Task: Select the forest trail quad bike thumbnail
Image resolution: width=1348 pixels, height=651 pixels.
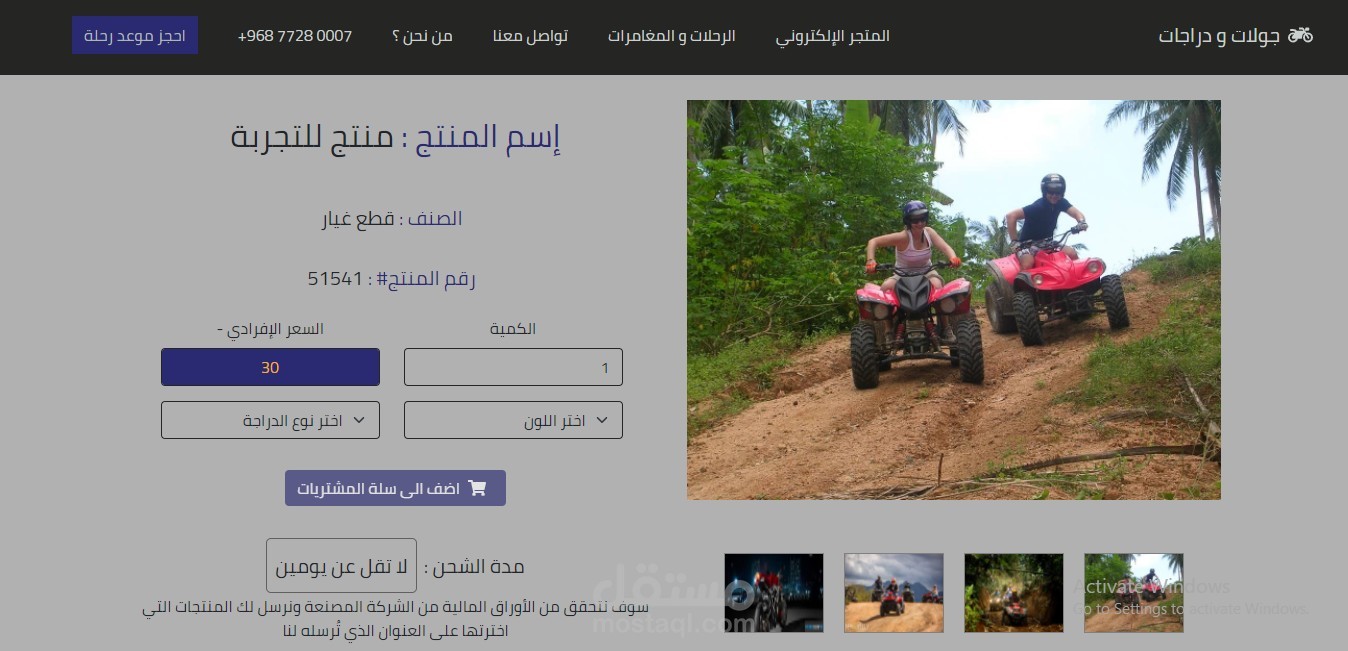Action: pos(1014,593)
